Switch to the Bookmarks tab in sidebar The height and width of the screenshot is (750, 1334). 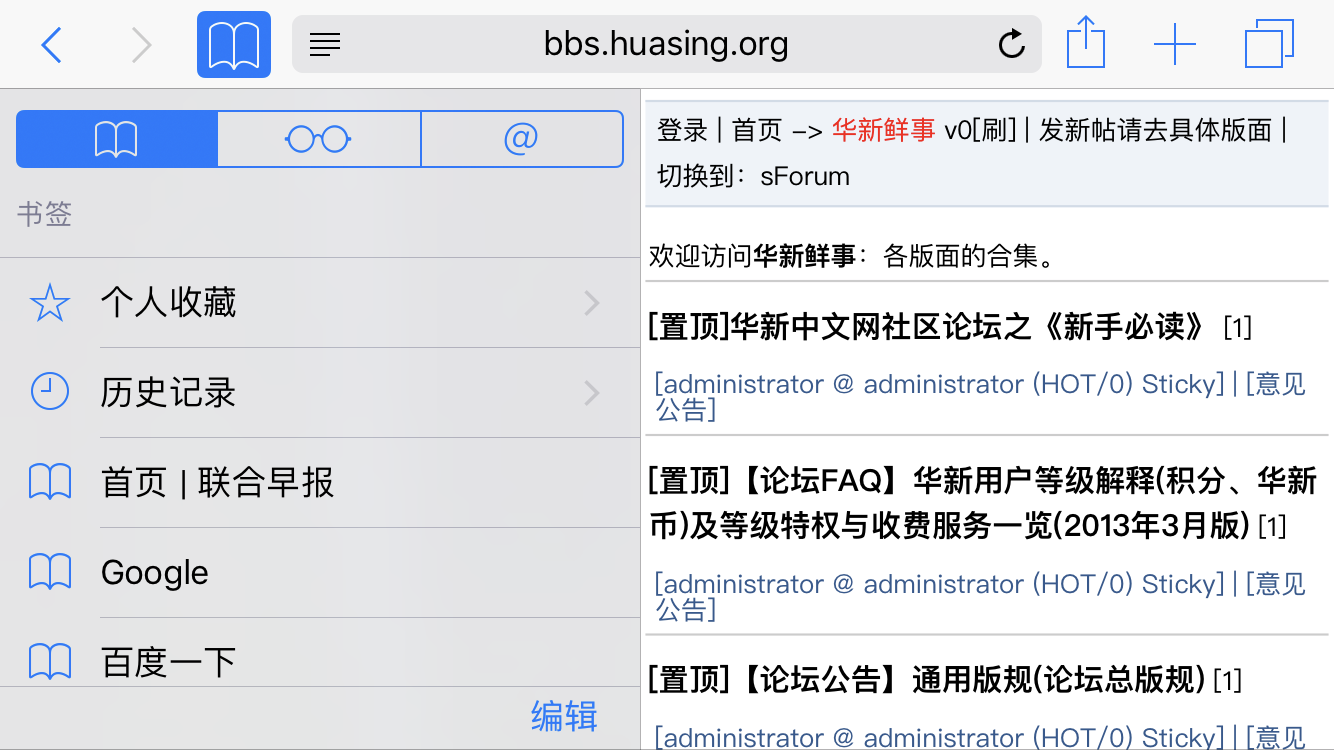coord(117,139)
